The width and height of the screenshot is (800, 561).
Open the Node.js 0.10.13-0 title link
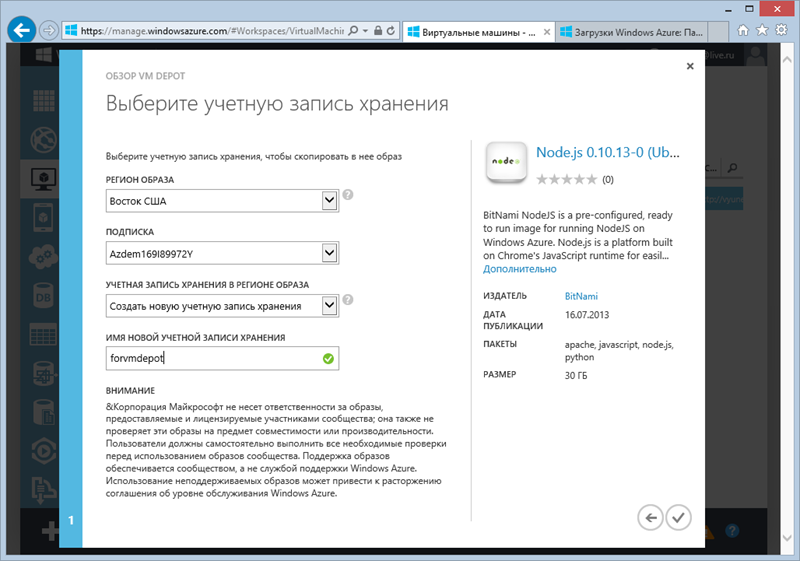pyautogui.click(x=607, y=152)
